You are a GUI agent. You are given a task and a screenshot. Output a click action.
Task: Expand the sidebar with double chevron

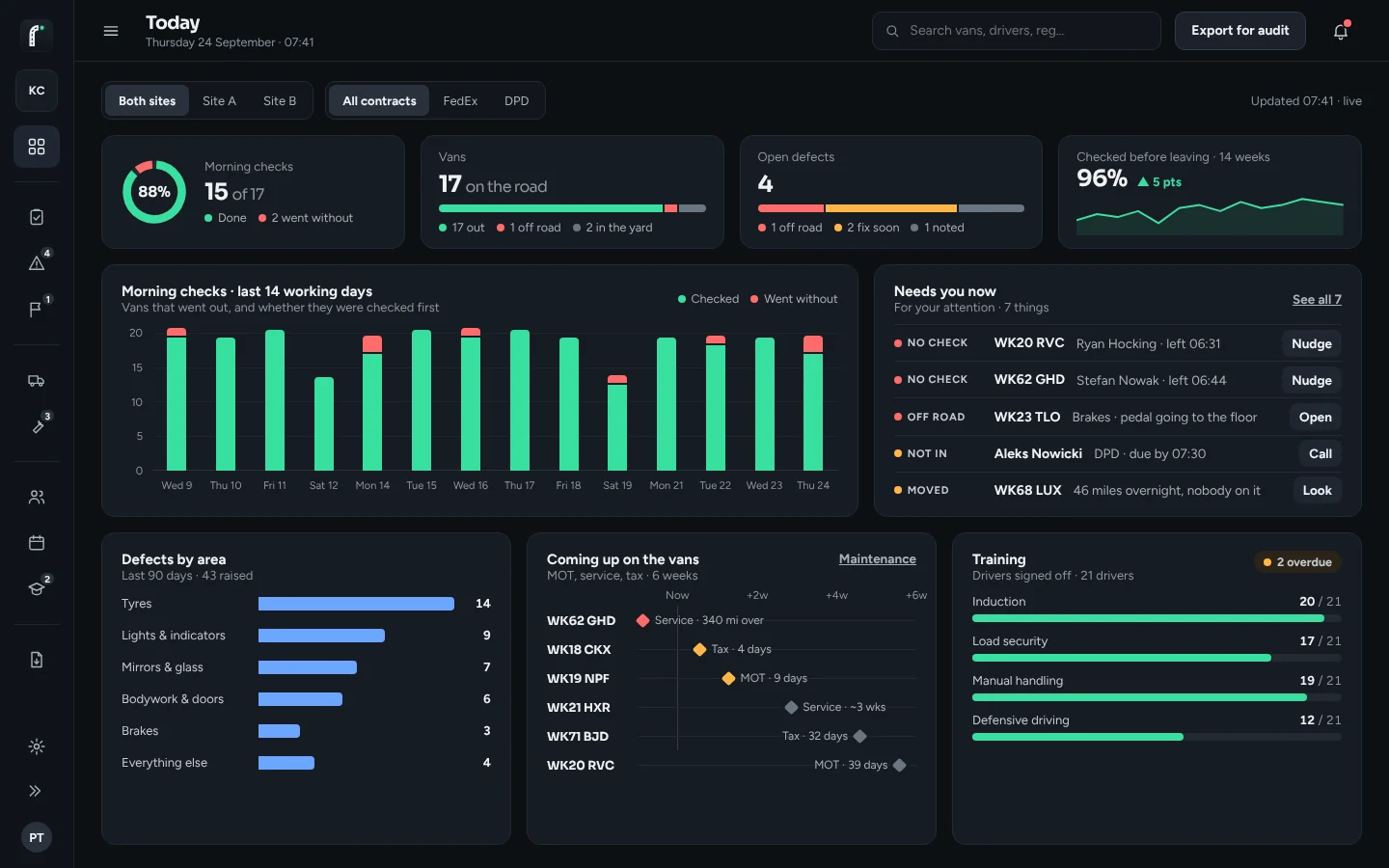(37, 791)
